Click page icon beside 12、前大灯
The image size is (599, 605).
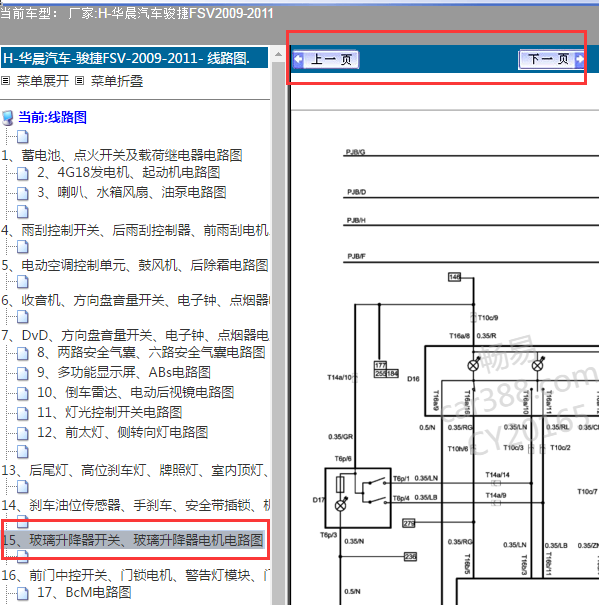22,434
